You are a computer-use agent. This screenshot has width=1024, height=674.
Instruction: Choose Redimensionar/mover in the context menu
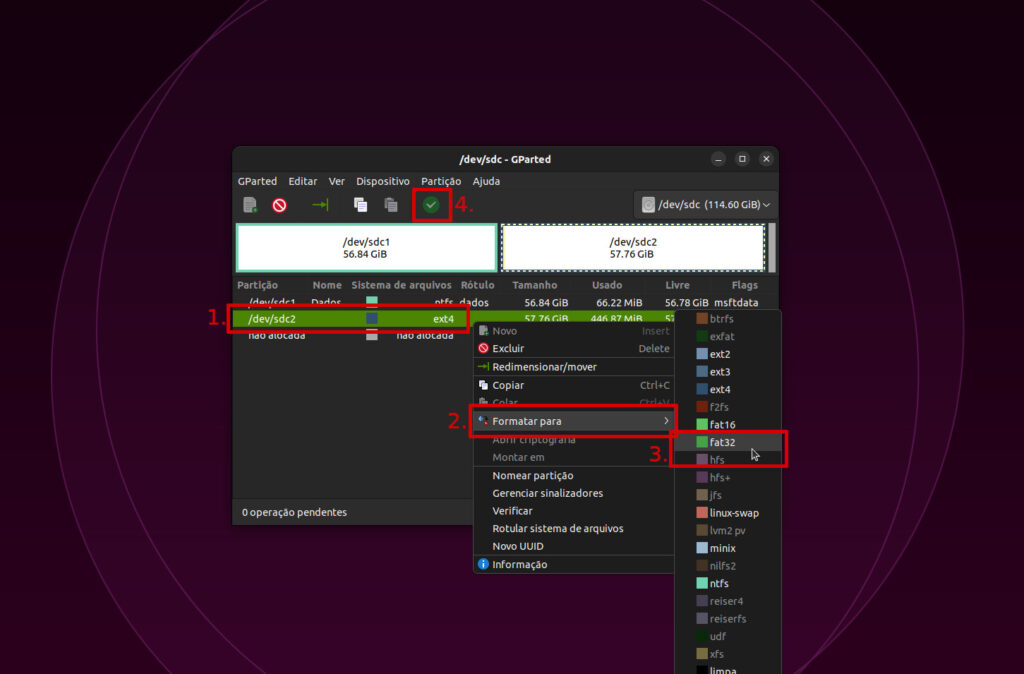pyautogui.click(x=574, y=367)
